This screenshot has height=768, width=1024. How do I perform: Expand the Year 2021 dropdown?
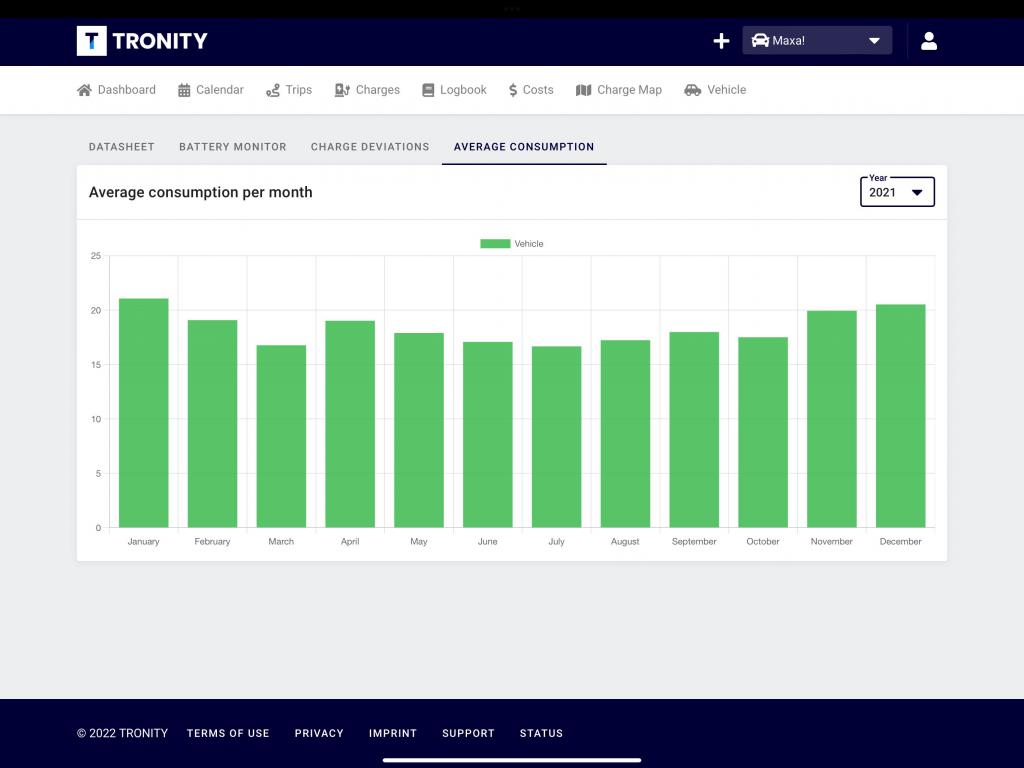pyautogui.click(x=897, y=192)
